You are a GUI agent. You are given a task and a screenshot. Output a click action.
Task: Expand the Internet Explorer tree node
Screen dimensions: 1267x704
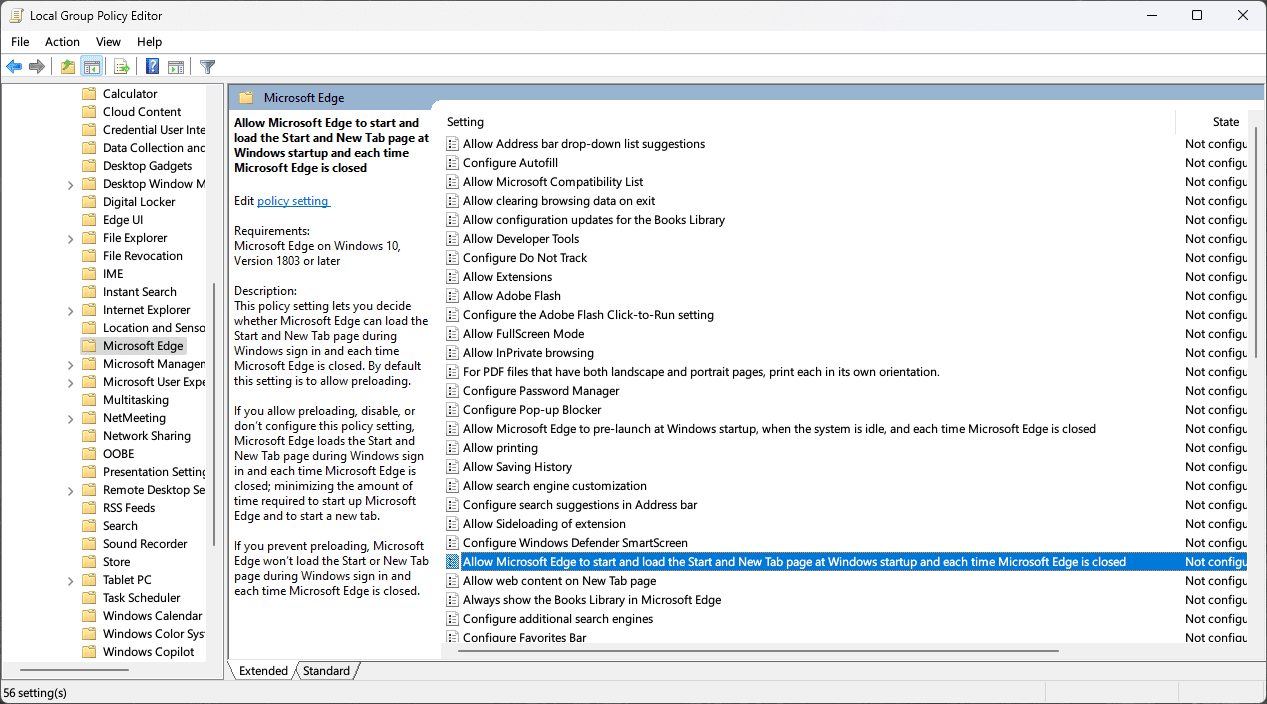click(70, 310)
